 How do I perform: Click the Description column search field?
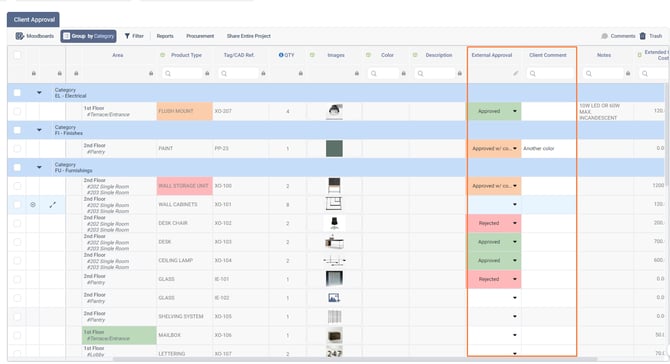point(435,73)
